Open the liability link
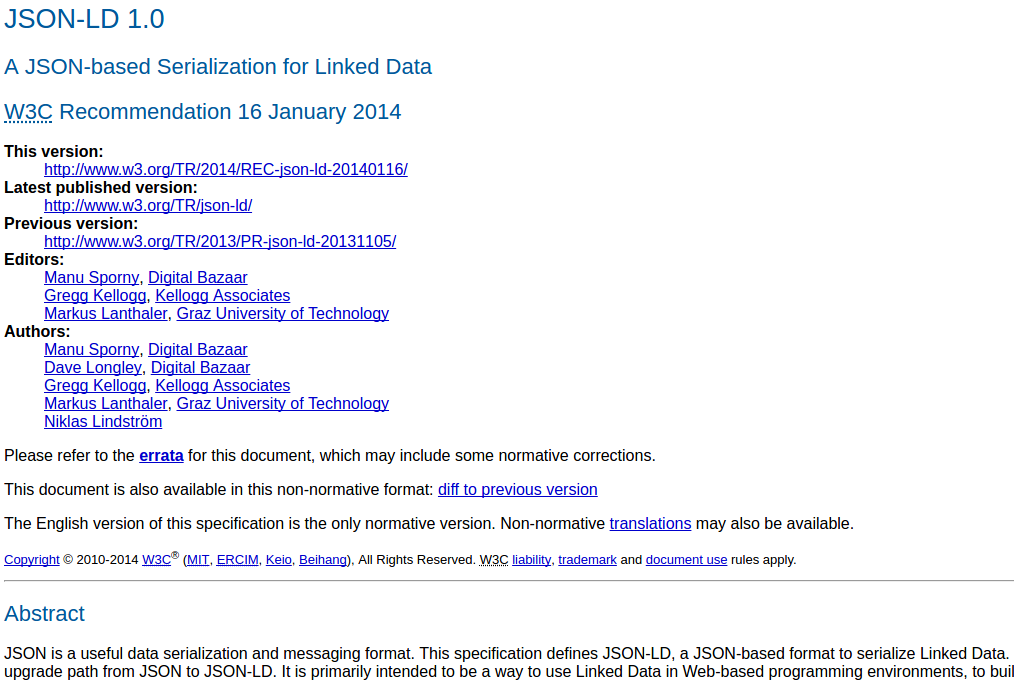This screenshot has height=682, width=1014. 532,560
